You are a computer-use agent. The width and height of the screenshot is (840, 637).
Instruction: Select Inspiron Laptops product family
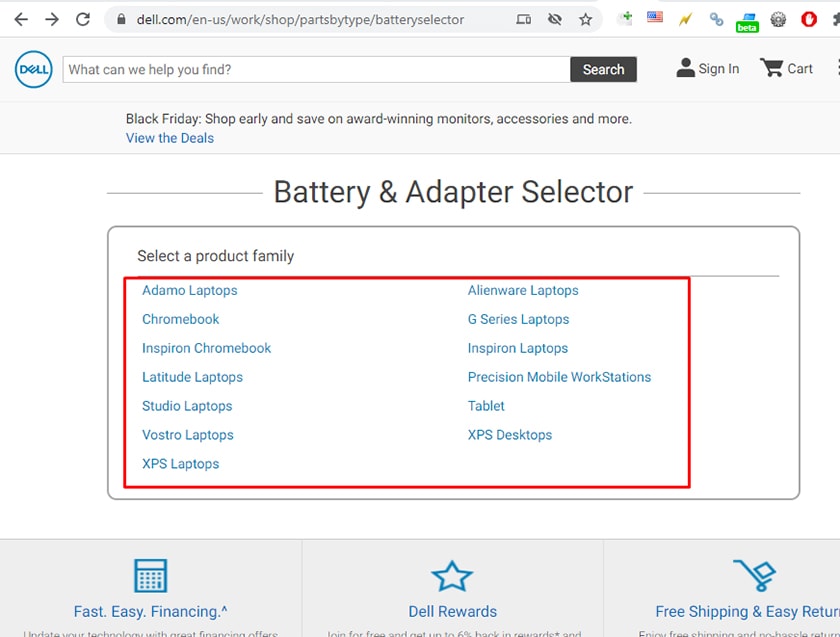click(x=517, y=348)
